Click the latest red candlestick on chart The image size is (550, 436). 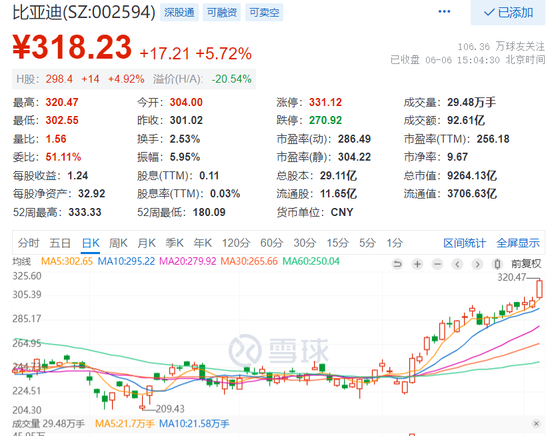point(539,289)
